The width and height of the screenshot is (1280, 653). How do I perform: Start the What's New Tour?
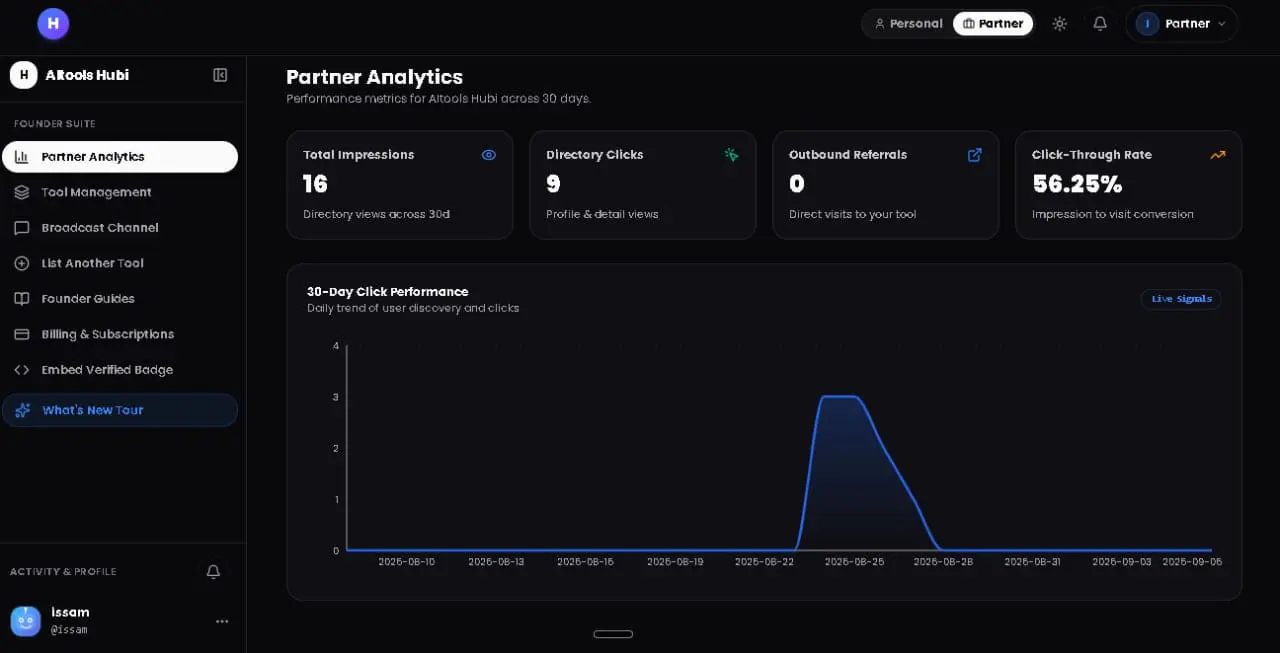(x=120, y=410)
